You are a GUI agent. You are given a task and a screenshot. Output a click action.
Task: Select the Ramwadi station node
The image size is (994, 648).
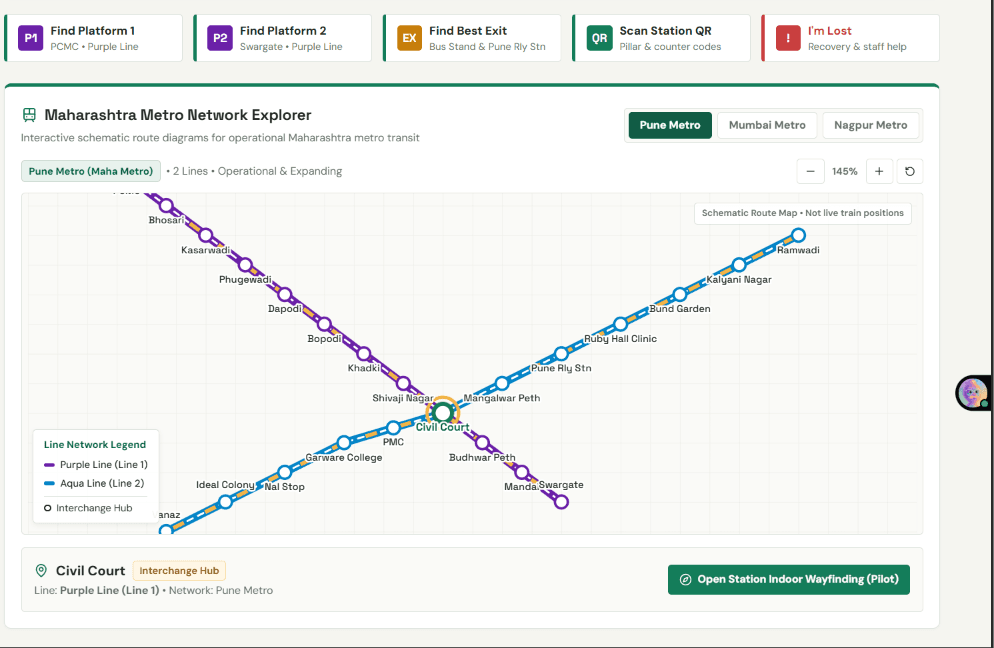[798, 235]
